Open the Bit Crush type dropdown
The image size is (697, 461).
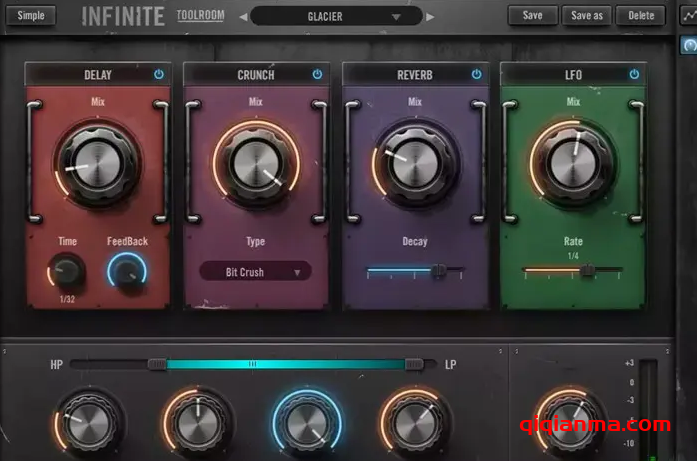255,271
